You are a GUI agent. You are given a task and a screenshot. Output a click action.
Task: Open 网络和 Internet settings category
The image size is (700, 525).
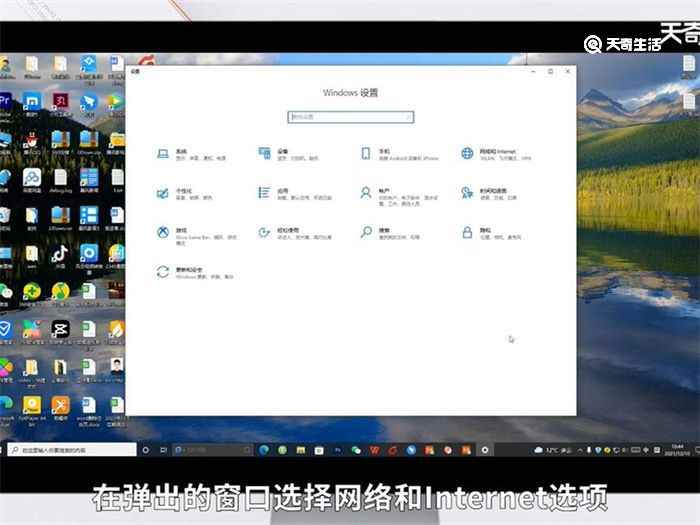[x=496, y=154]
